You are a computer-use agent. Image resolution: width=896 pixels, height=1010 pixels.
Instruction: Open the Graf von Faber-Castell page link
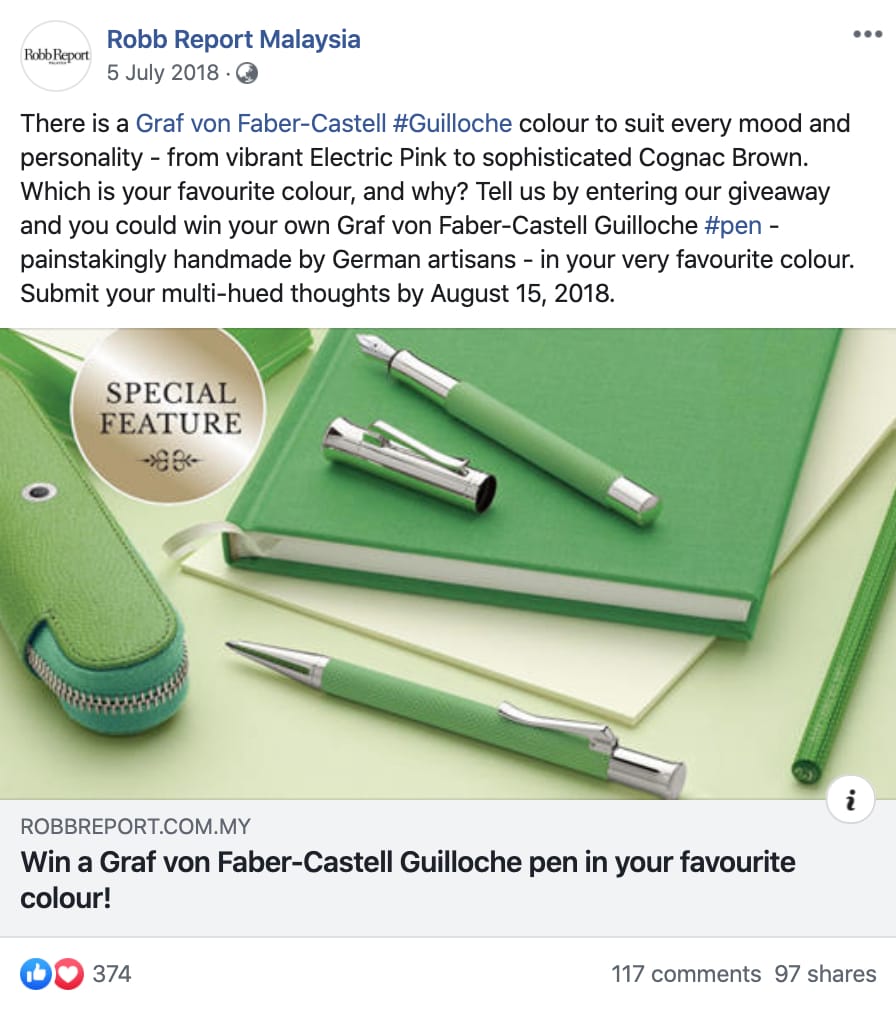pyautogui.click(x=261, y=123)
